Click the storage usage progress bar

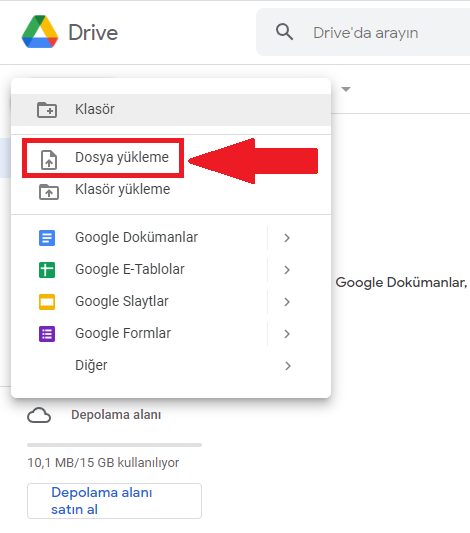[x=115, y=445]
